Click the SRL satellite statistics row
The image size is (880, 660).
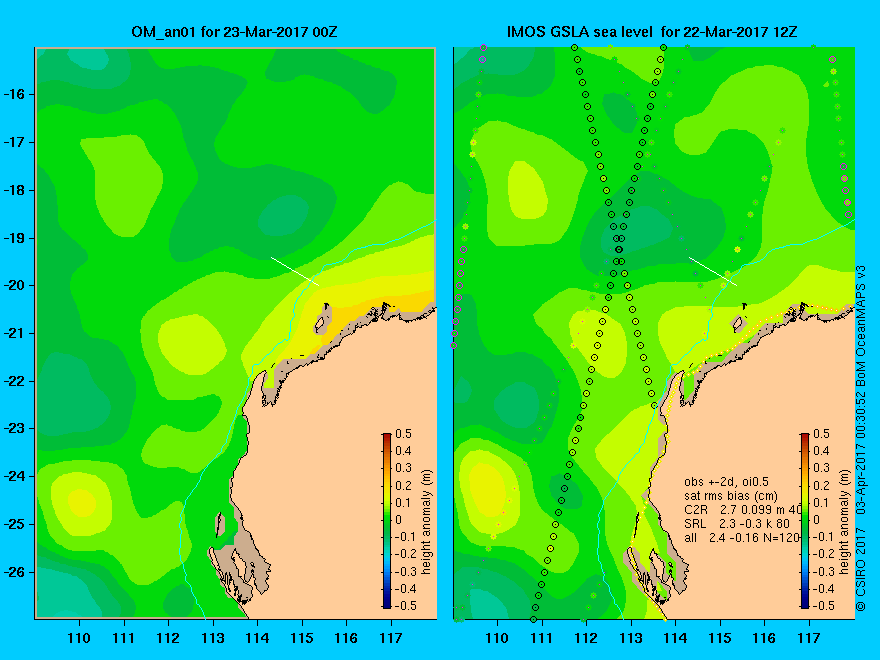[736, 524]
